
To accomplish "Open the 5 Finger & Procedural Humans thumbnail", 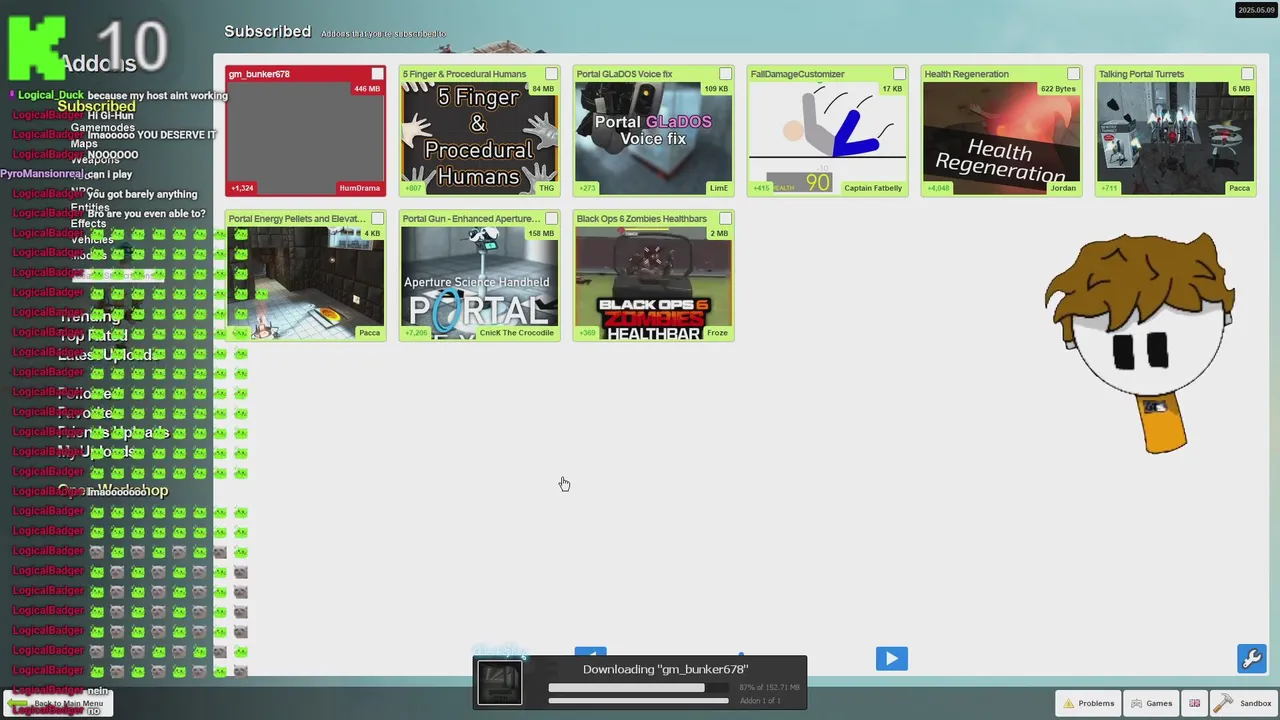I will 479,138.
